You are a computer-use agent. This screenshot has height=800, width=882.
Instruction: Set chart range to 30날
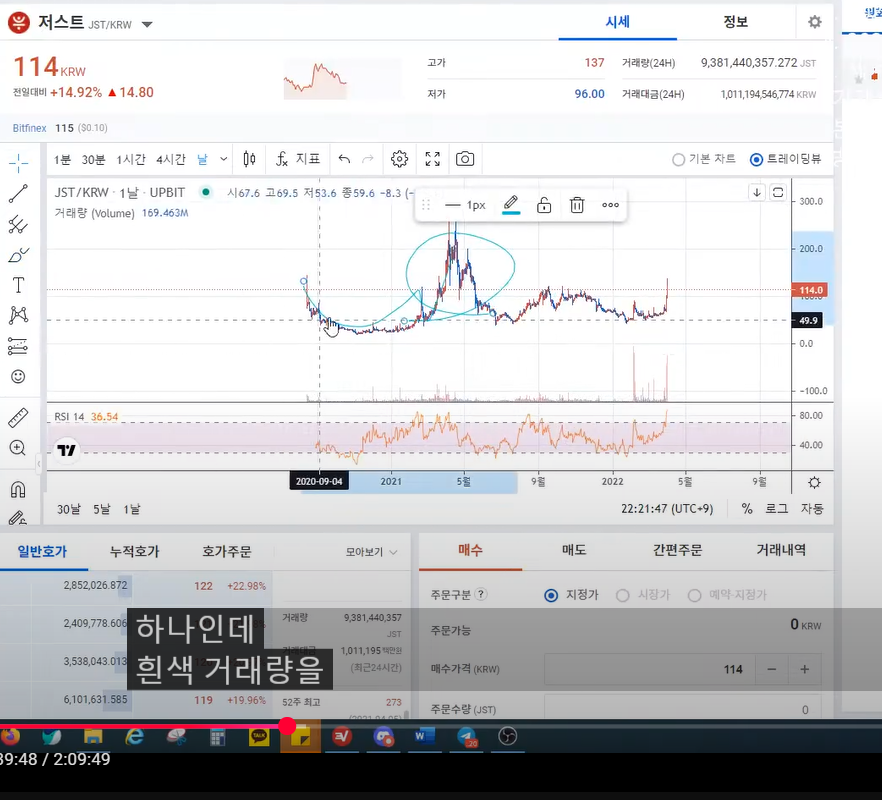point(69,509)
